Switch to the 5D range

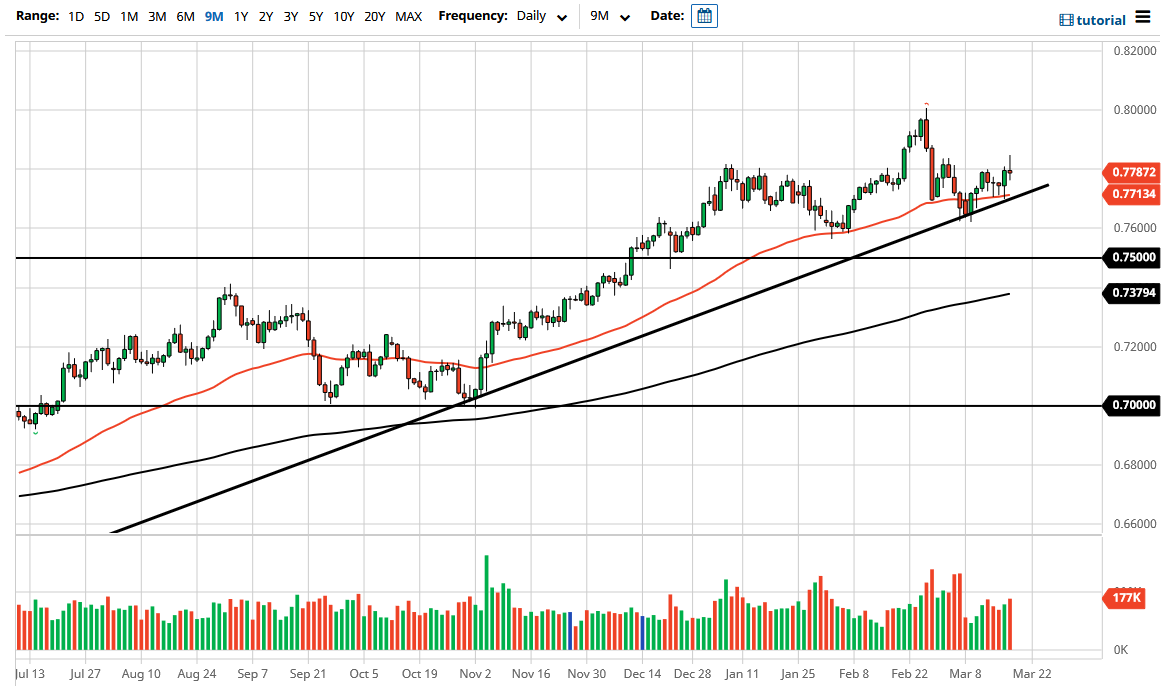100,16
